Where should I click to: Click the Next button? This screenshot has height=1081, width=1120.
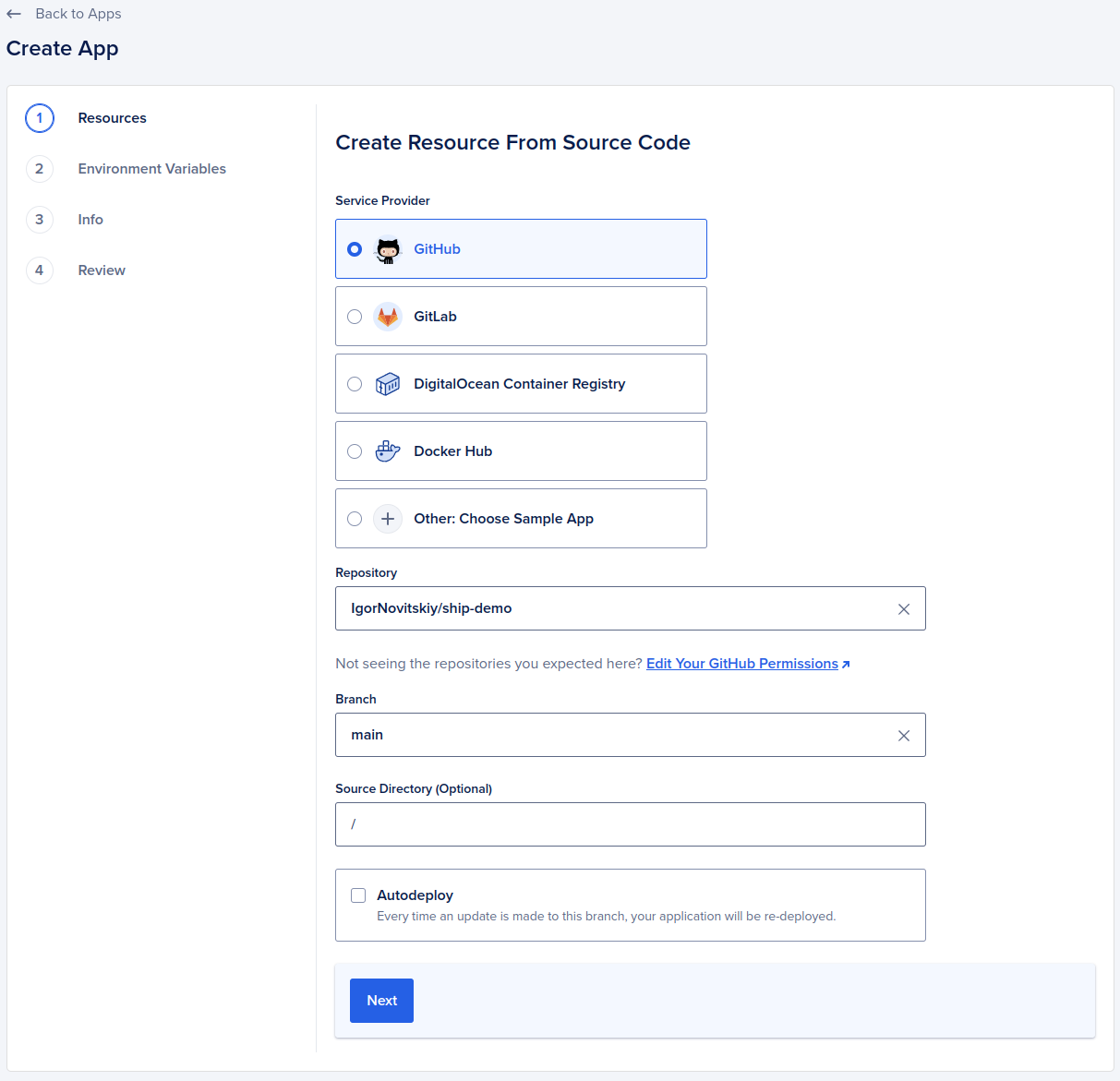(381, 1000)
